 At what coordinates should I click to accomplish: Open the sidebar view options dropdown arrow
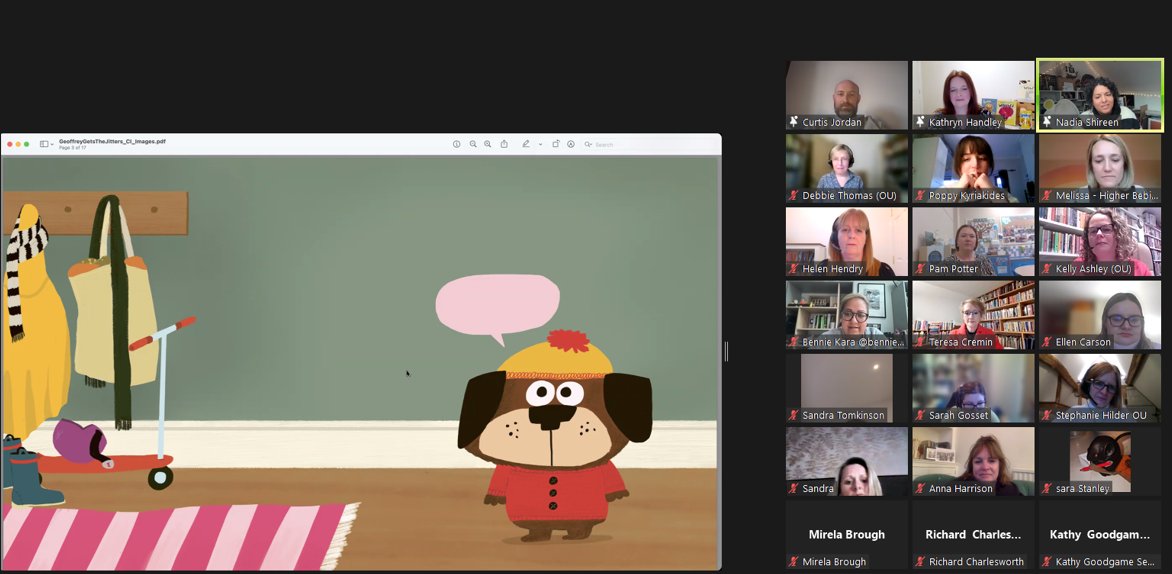coord(52,144)
